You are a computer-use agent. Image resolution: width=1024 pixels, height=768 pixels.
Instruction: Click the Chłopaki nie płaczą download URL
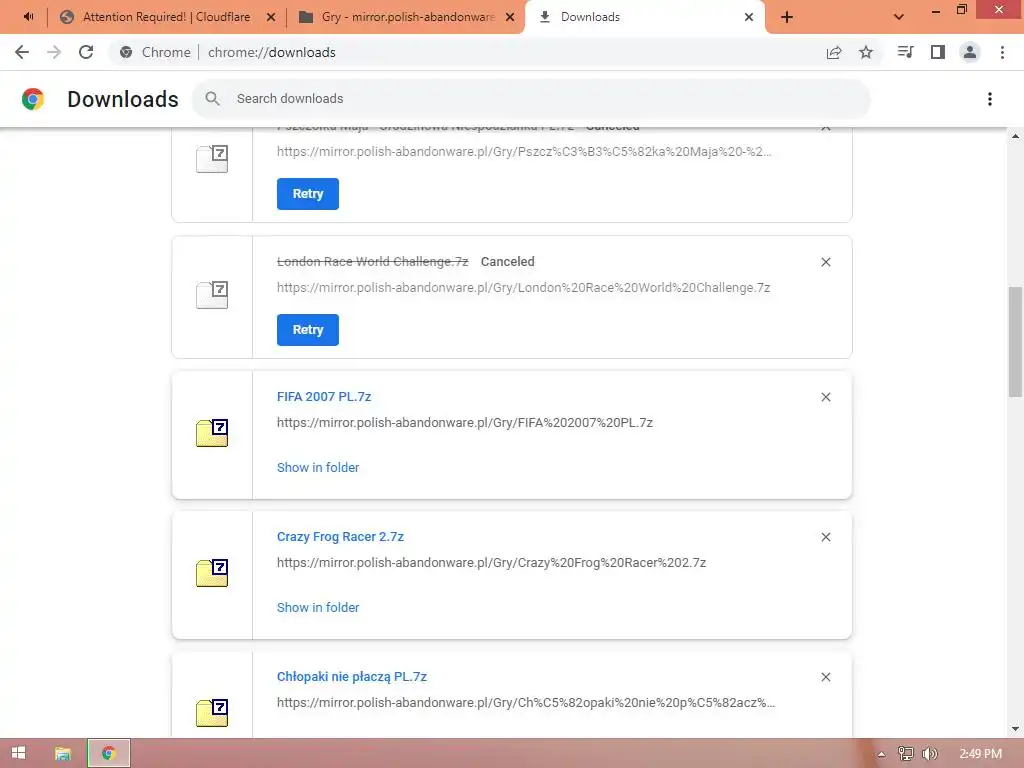point(526,703)
